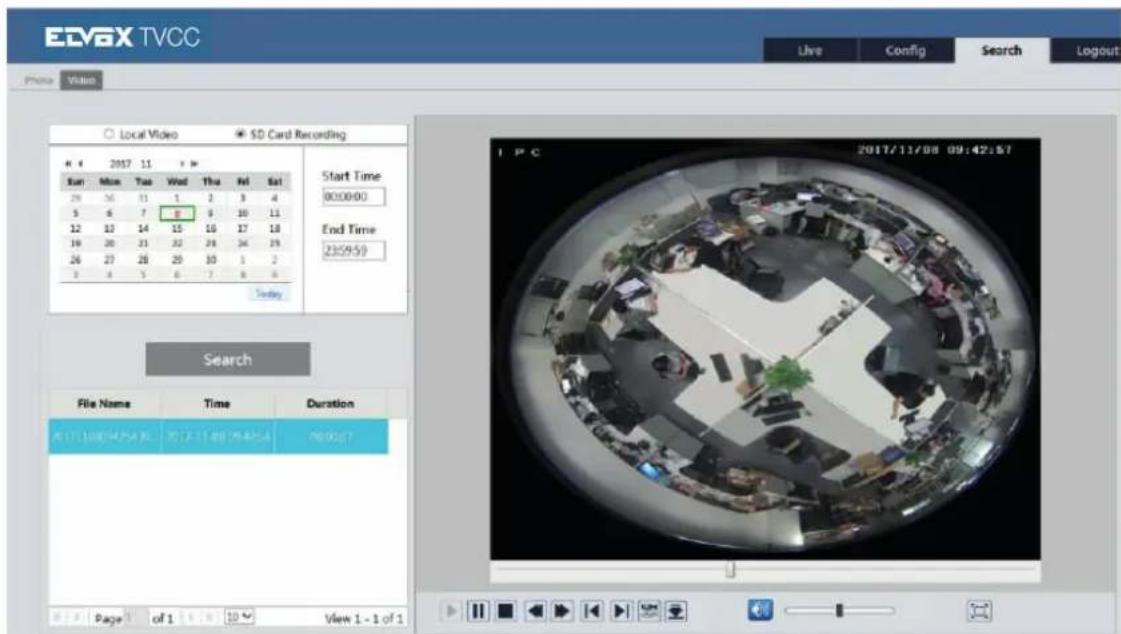Click the Today link in calendar
Screen dimensions: 1121x634
click(269, 294)
